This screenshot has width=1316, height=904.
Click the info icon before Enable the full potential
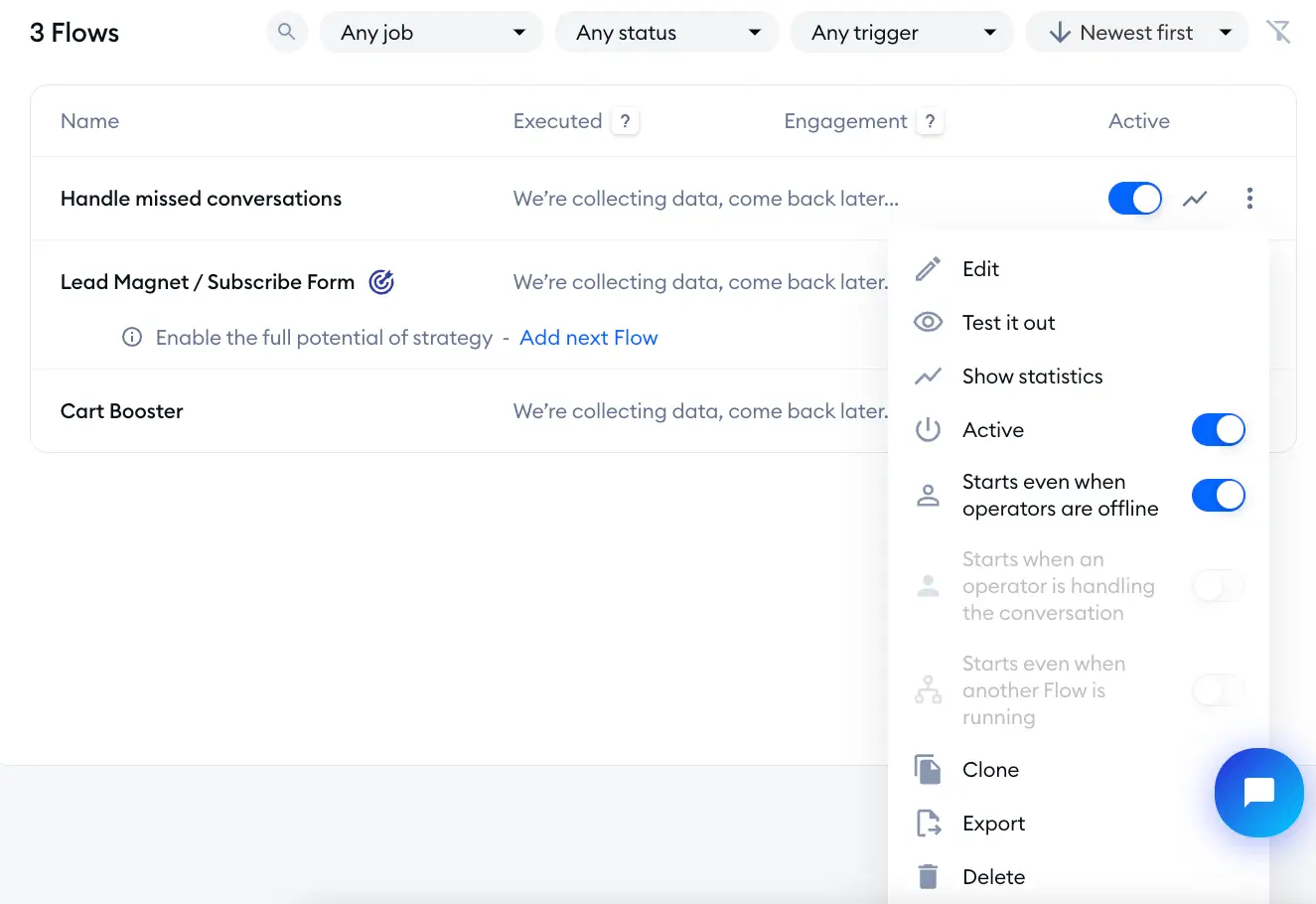tap(132, 338)
